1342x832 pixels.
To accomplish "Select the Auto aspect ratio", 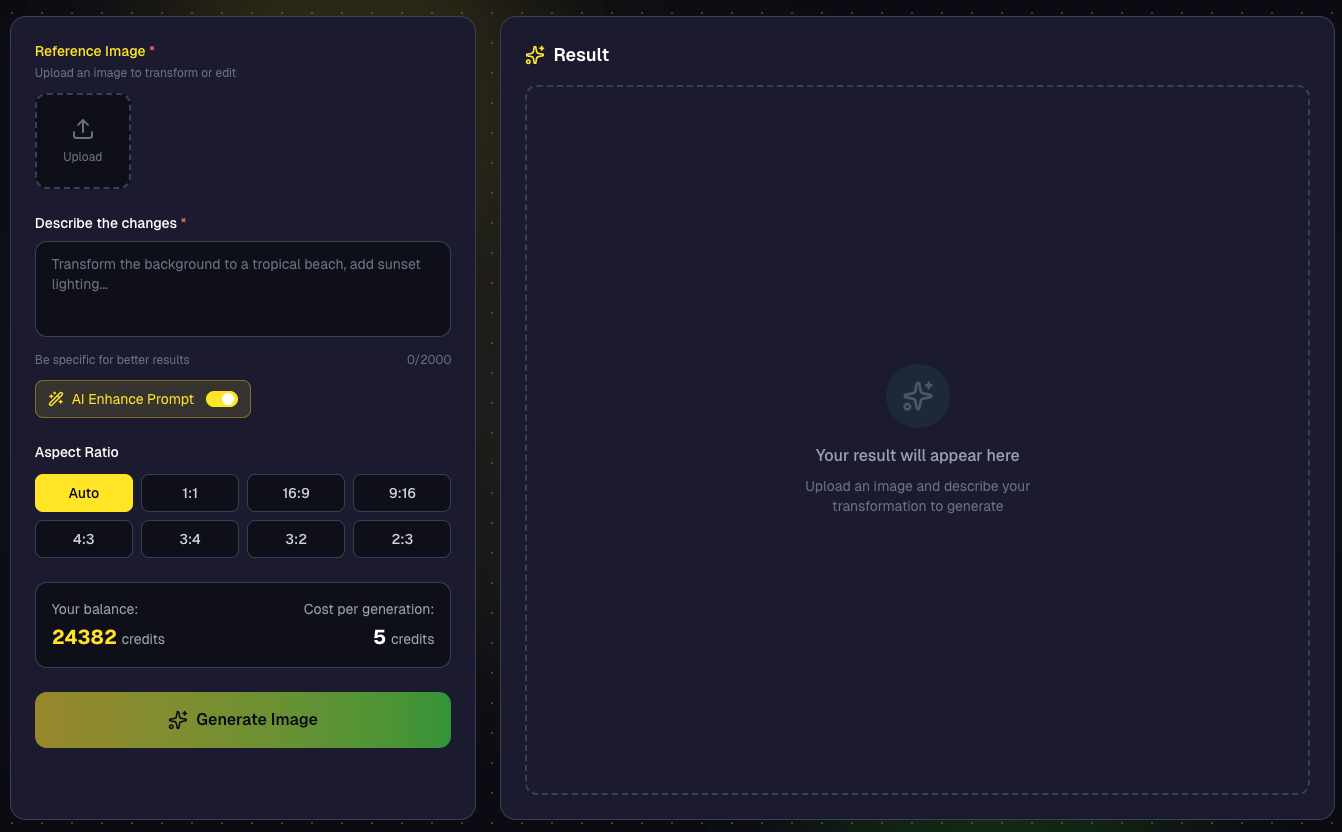I will tap(83, 492).
